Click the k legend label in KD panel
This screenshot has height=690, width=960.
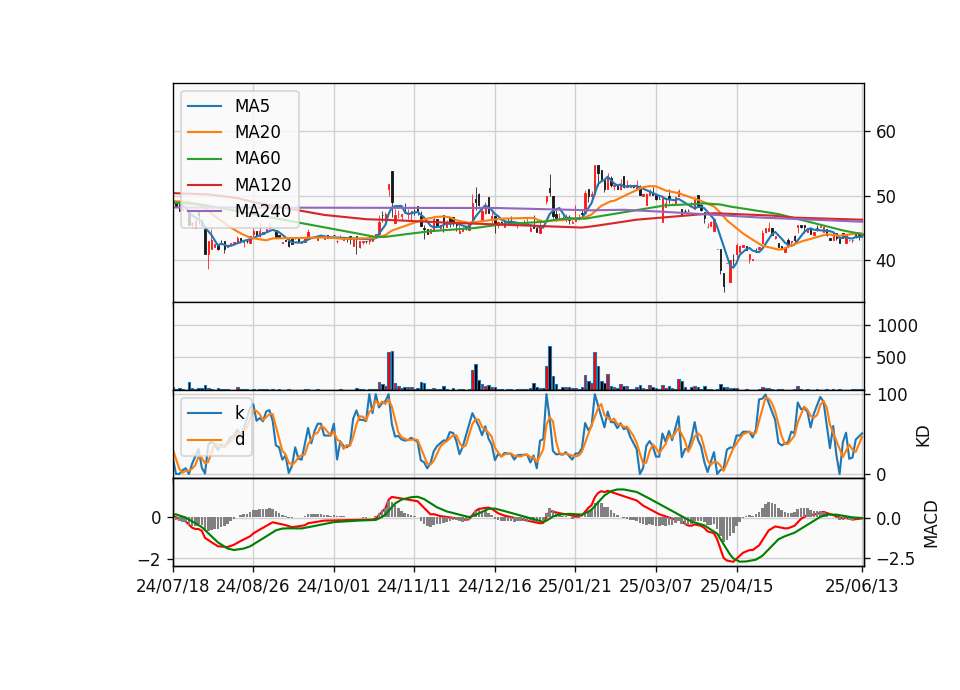239,413
